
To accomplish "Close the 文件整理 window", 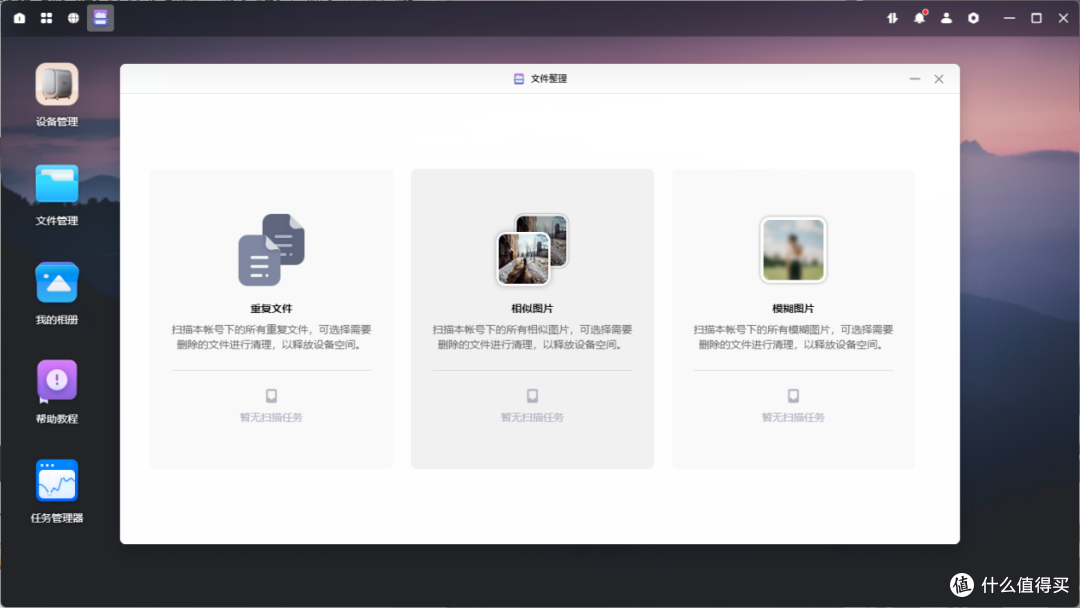I will tap(939, 79).
